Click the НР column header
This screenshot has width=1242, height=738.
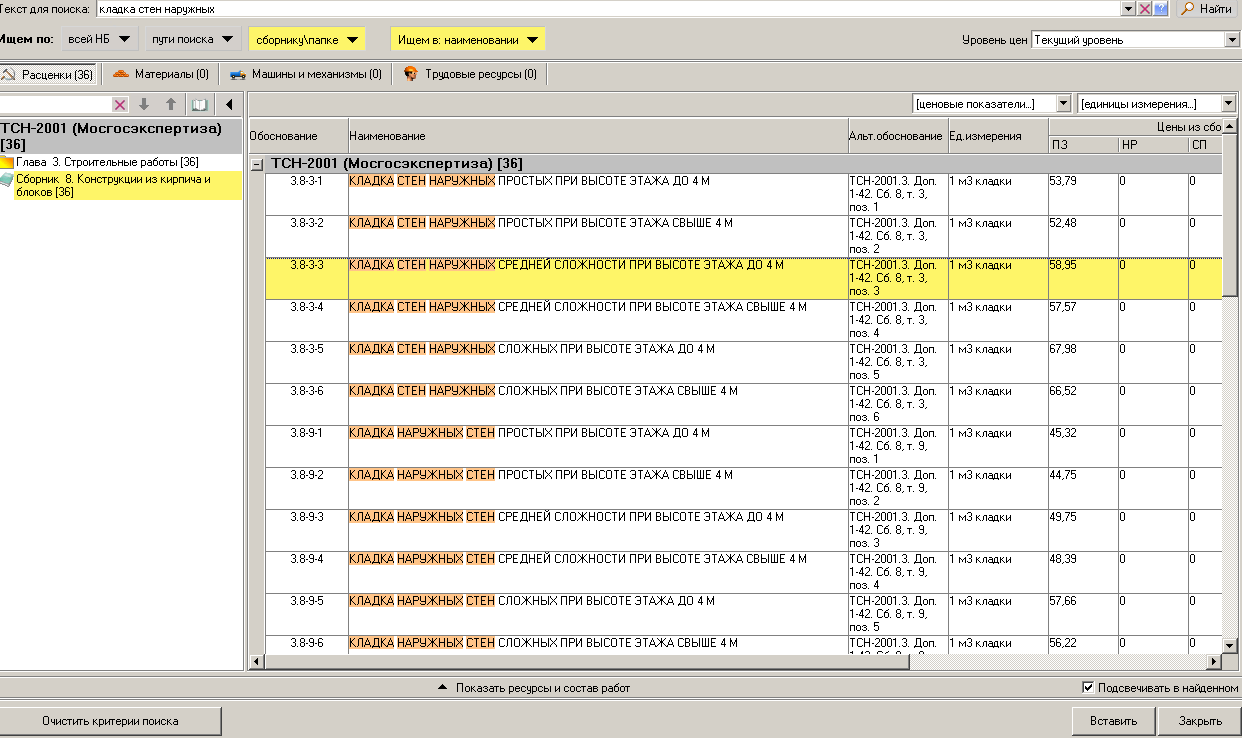point(1153,145)
